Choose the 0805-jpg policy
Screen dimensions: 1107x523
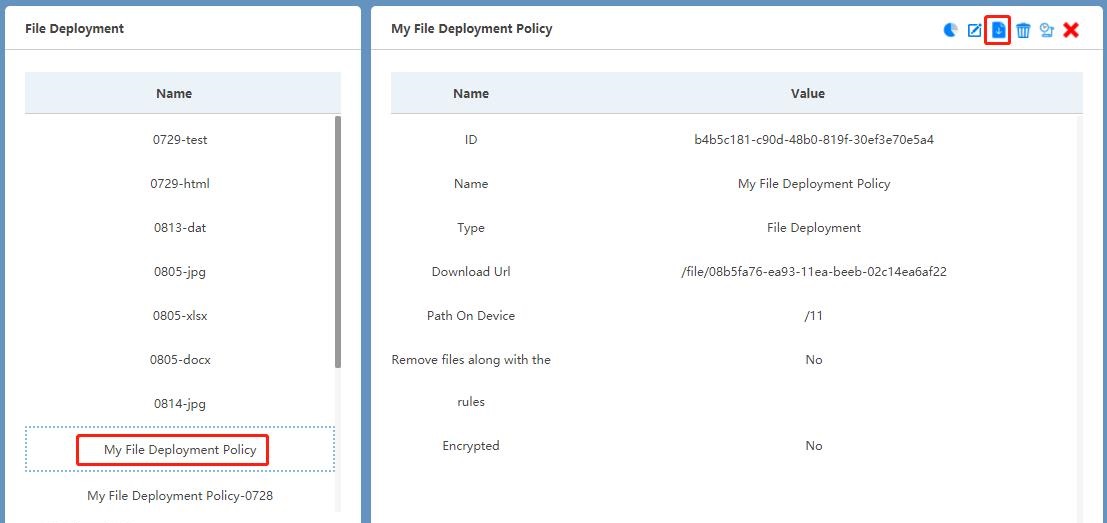tap(180, 272)
